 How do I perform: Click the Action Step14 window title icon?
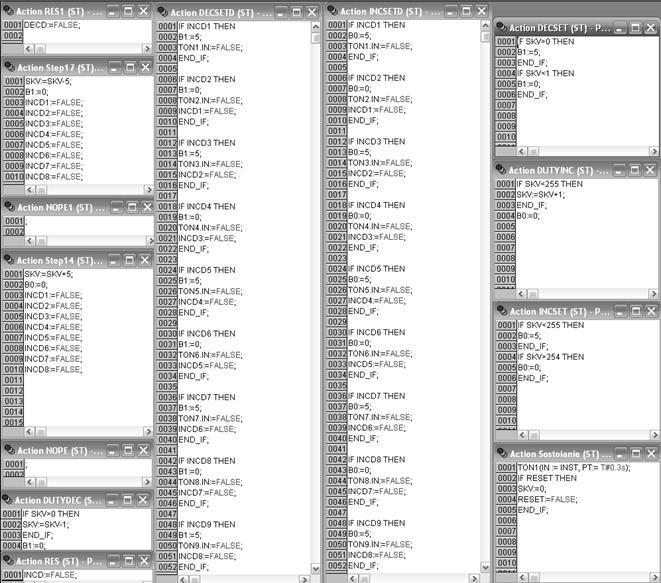pos(9,259)
